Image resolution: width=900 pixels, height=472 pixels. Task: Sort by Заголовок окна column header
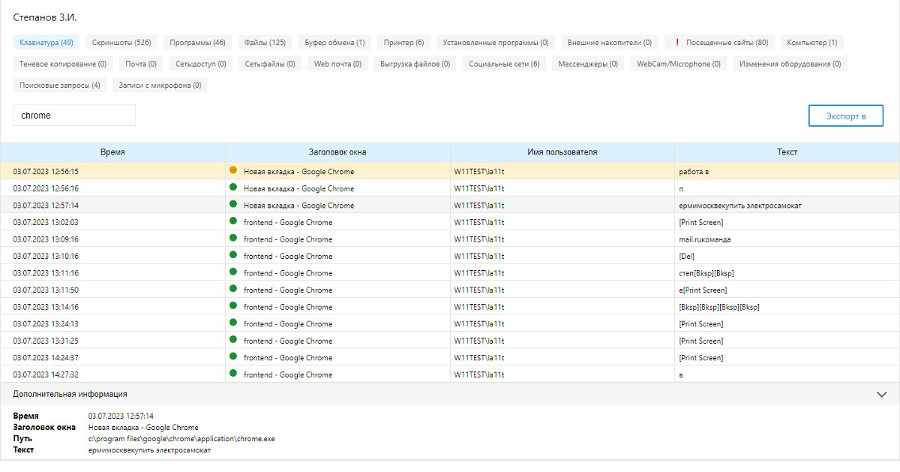click(x=338, y=152)
